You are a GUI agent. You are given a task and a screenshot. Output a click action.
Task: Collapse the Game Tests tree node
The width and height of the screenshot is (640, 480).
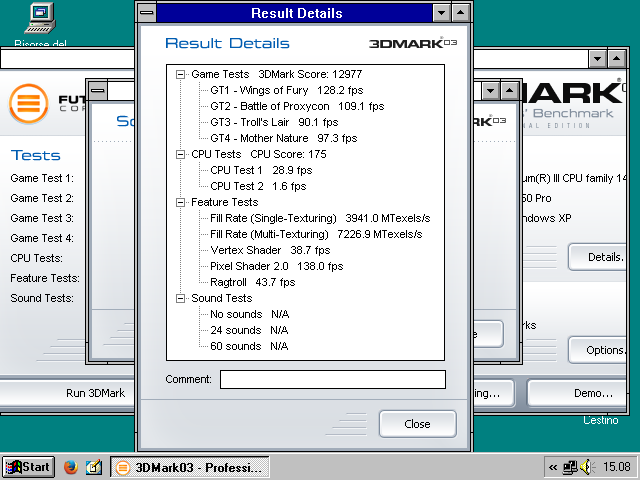click(180, 74)
